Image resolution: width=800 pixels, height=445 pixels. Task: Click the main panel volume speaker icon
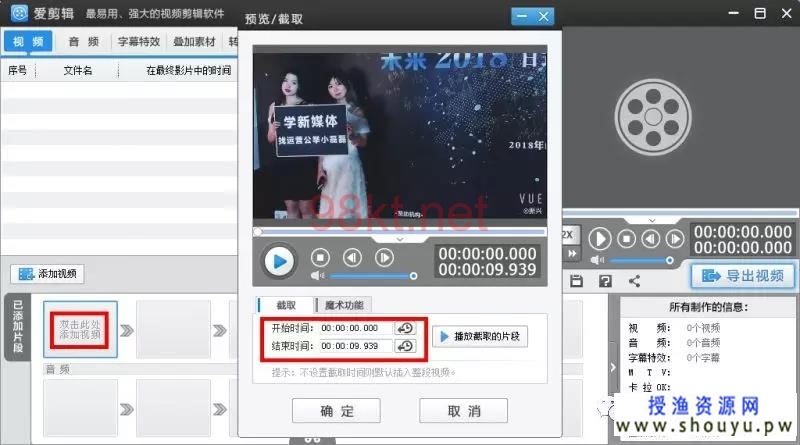point(597,260)
